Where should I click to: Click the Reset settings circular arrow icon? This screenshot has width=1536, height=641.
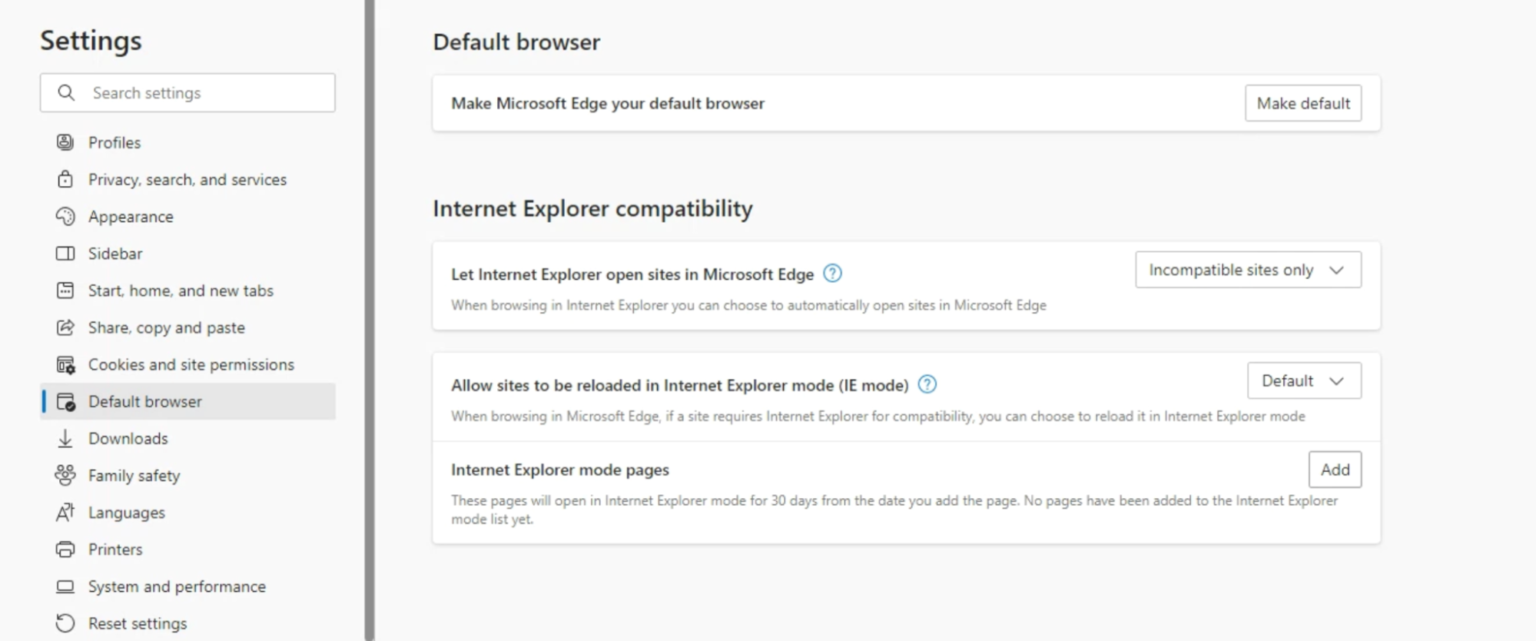click(66, 623)
